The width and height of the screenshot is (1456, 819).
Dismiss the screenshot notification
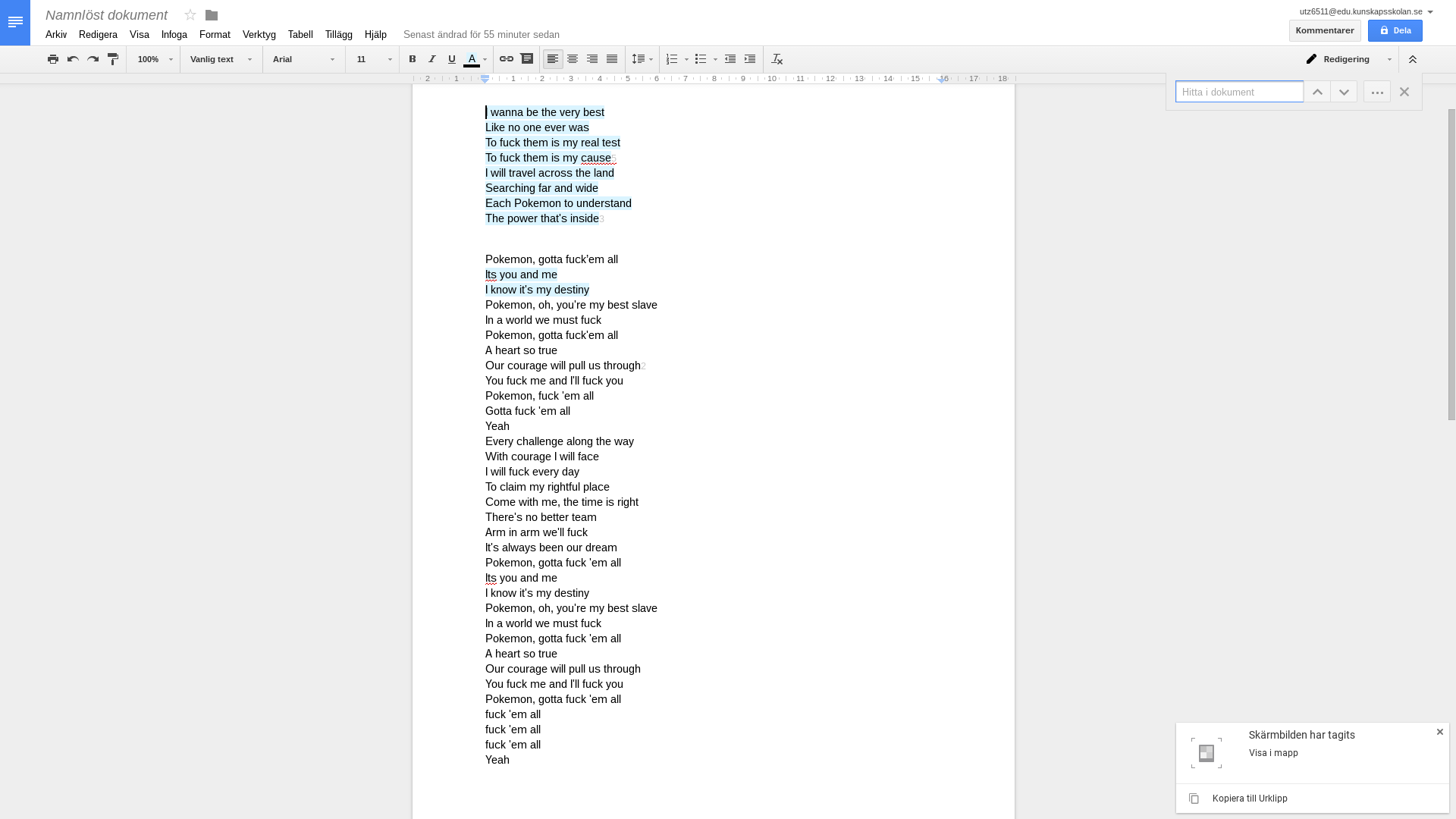pos(1440,732)
